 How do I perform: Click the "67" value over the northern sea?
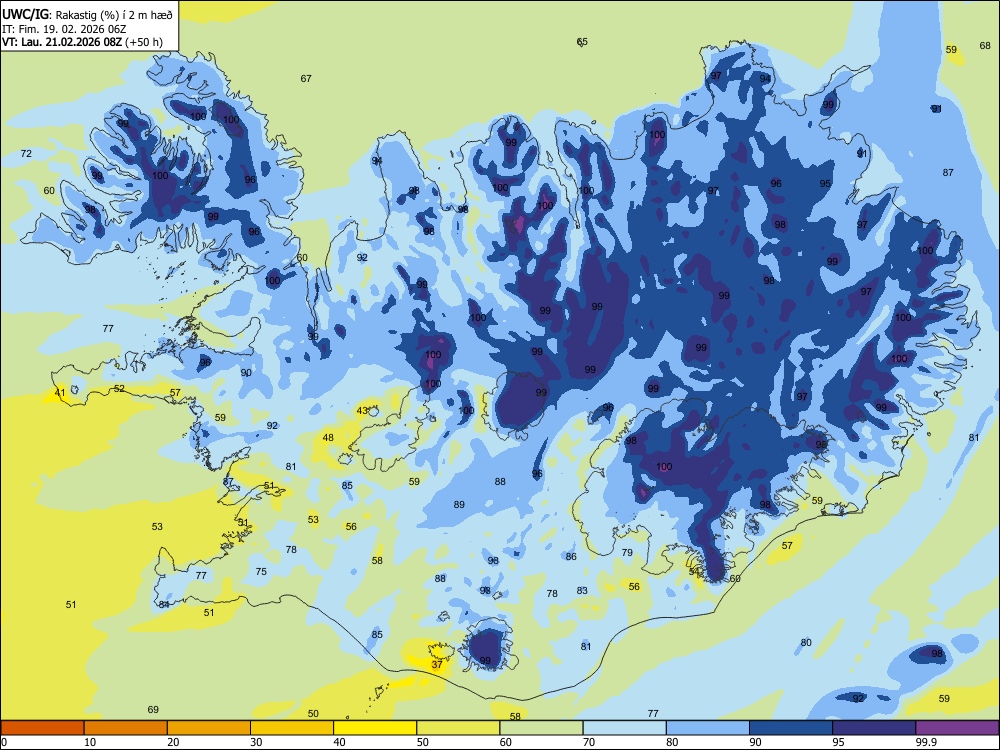[306, 78]
